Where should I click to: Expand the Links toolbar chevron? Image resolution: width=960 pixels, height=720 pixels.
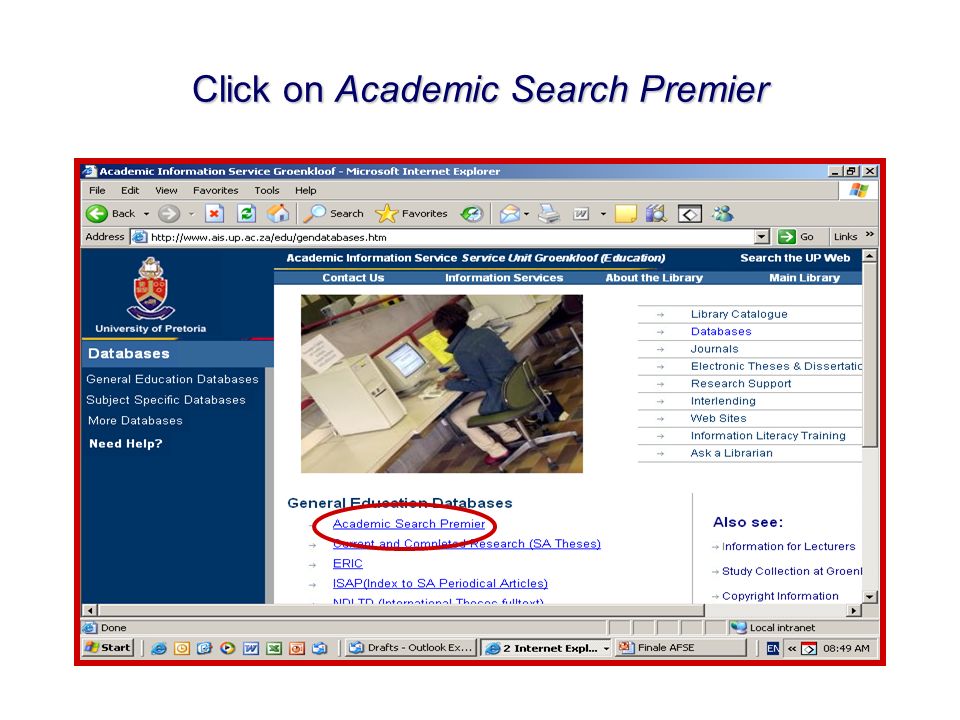869,235
